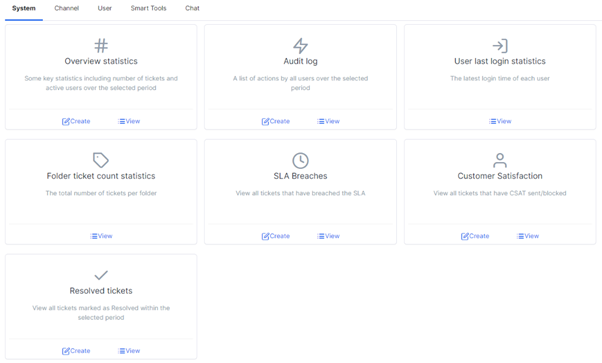Click the clock icon for SLA Breaches
The image size is (602, 363).
(x=300, y=161)
